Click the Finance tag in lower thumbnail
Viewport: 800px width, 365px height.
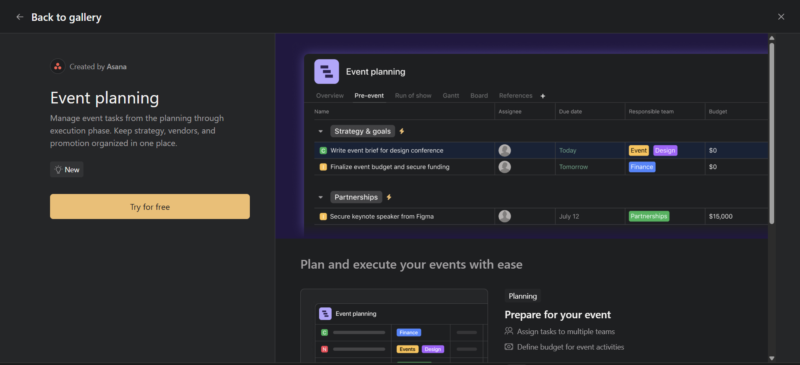[x=409, y=332]
